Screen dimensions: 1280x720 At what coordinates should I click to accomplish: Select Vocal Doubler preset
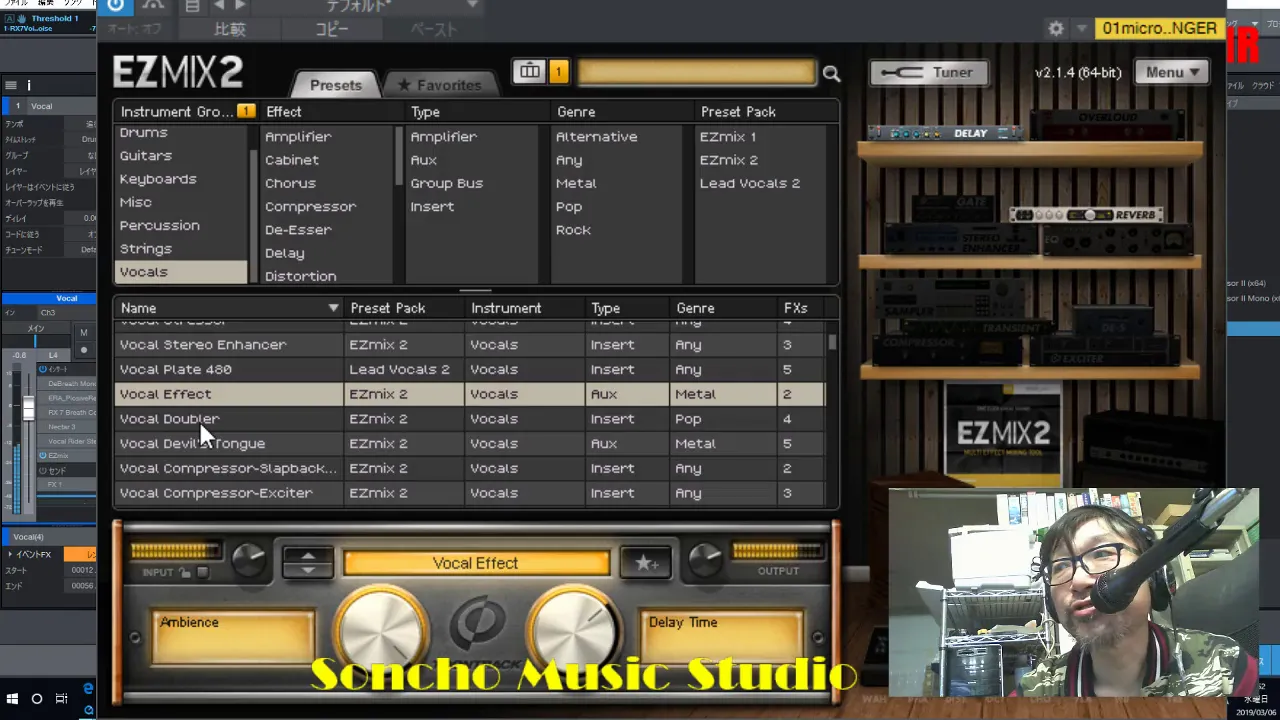click(470, 419)
